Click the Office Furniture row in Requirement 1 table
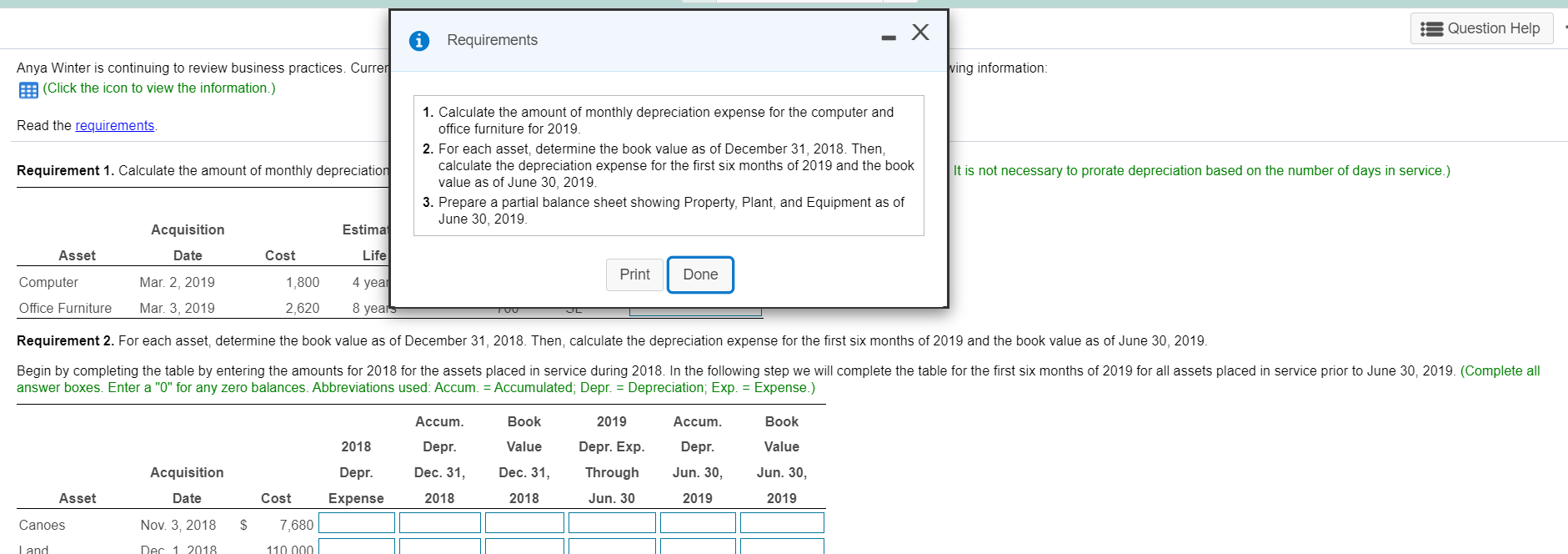Screen dimensions: 1568x554 click(x=65, y=308)
